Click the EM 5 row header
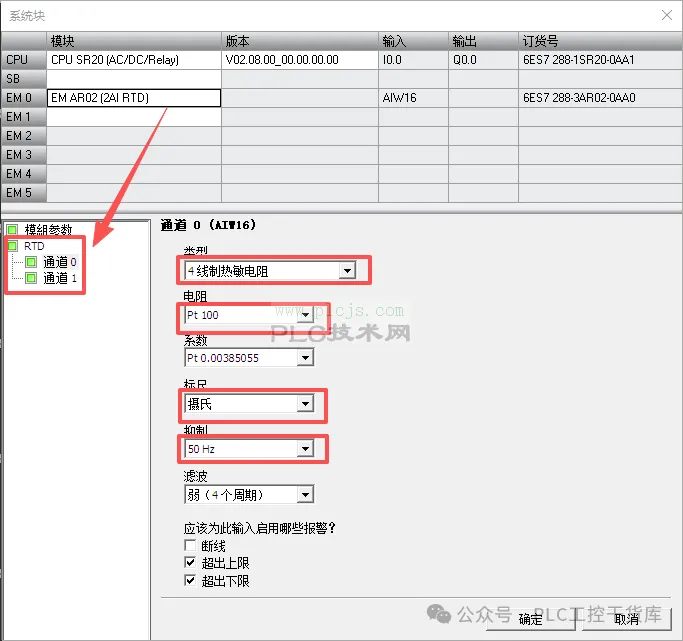Screen dimensions: 683x641 click(24, 192)
